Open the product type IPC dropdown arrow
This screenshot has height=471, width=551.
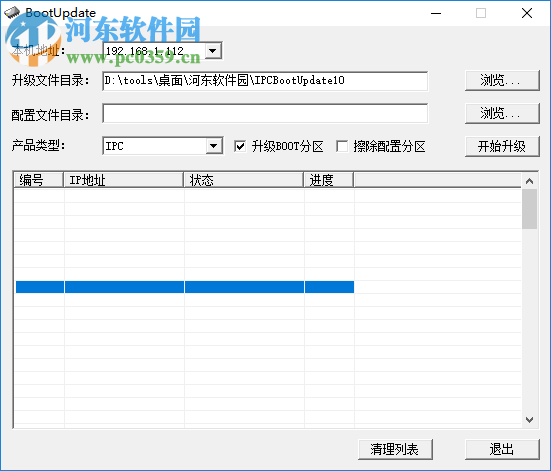pyautogui.click(x=214, y=146)
